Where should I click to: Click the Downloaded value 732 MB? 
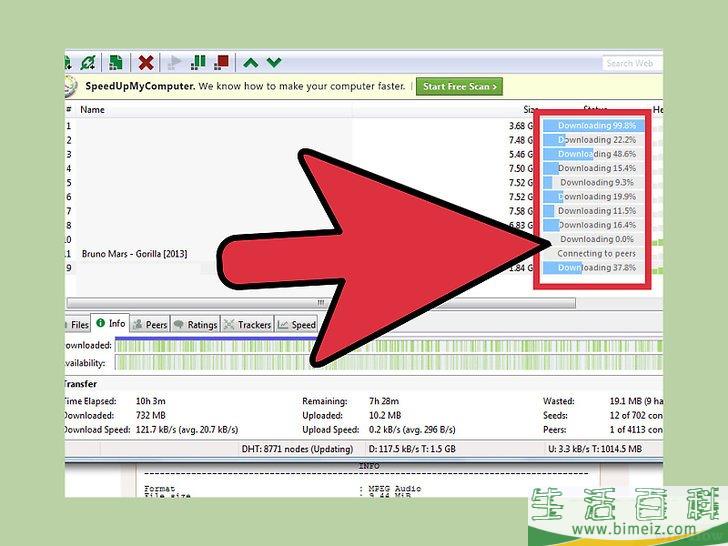(x=150, y=416)
